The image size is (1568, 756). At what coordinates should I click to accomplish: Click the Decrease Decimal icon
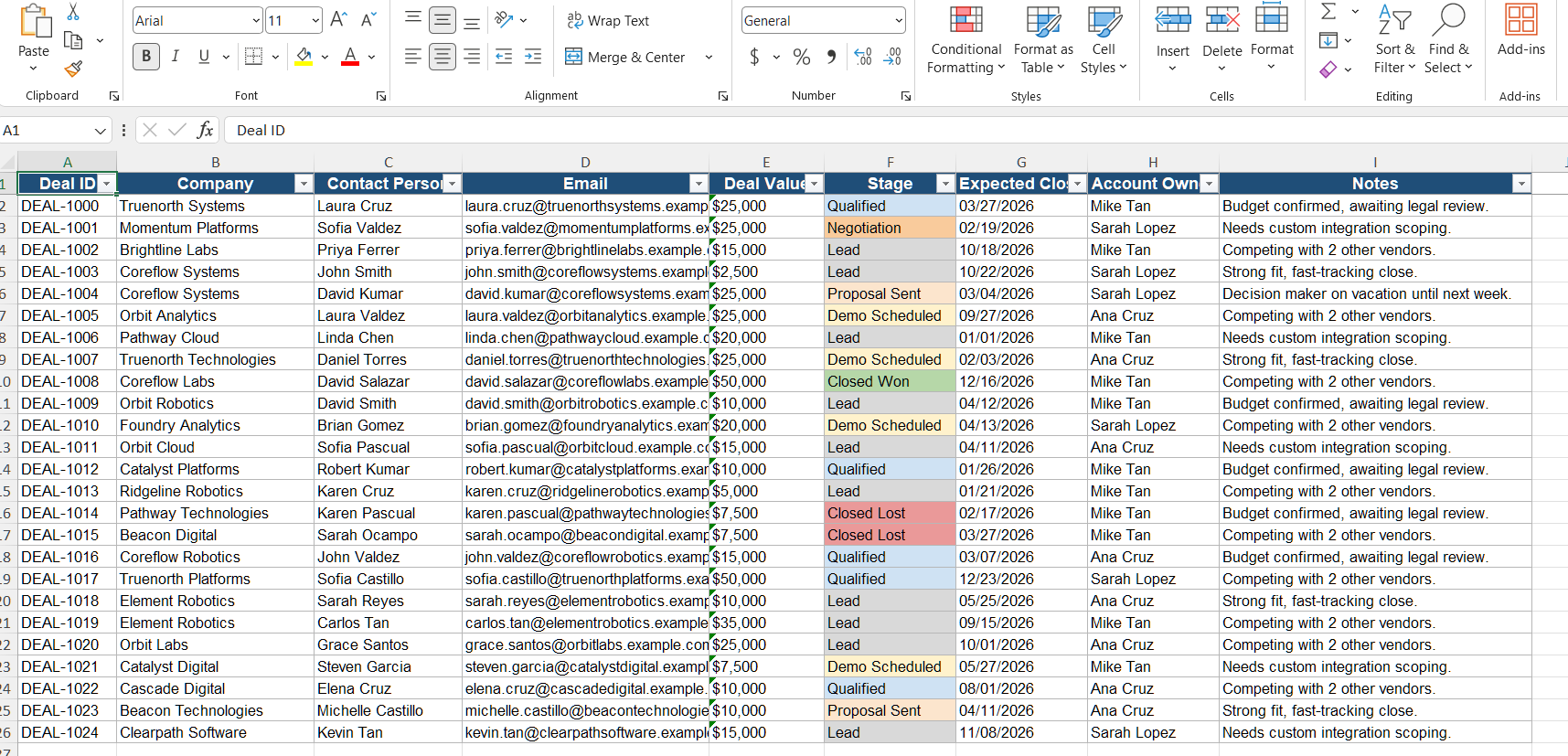coord(892,57)
